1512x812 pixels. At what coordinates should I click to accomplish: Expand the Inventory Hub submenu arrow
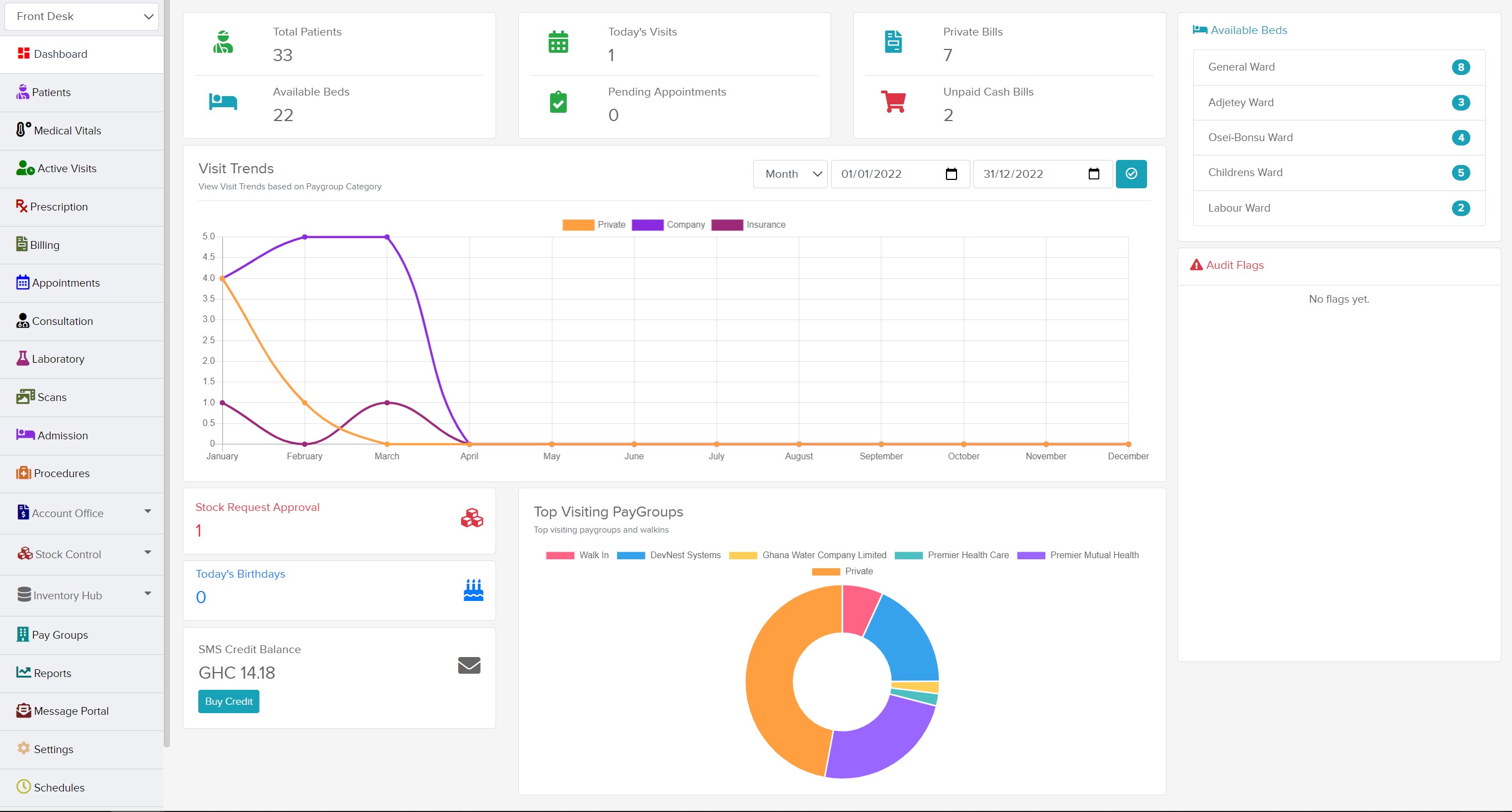click(x=148, y=594)
